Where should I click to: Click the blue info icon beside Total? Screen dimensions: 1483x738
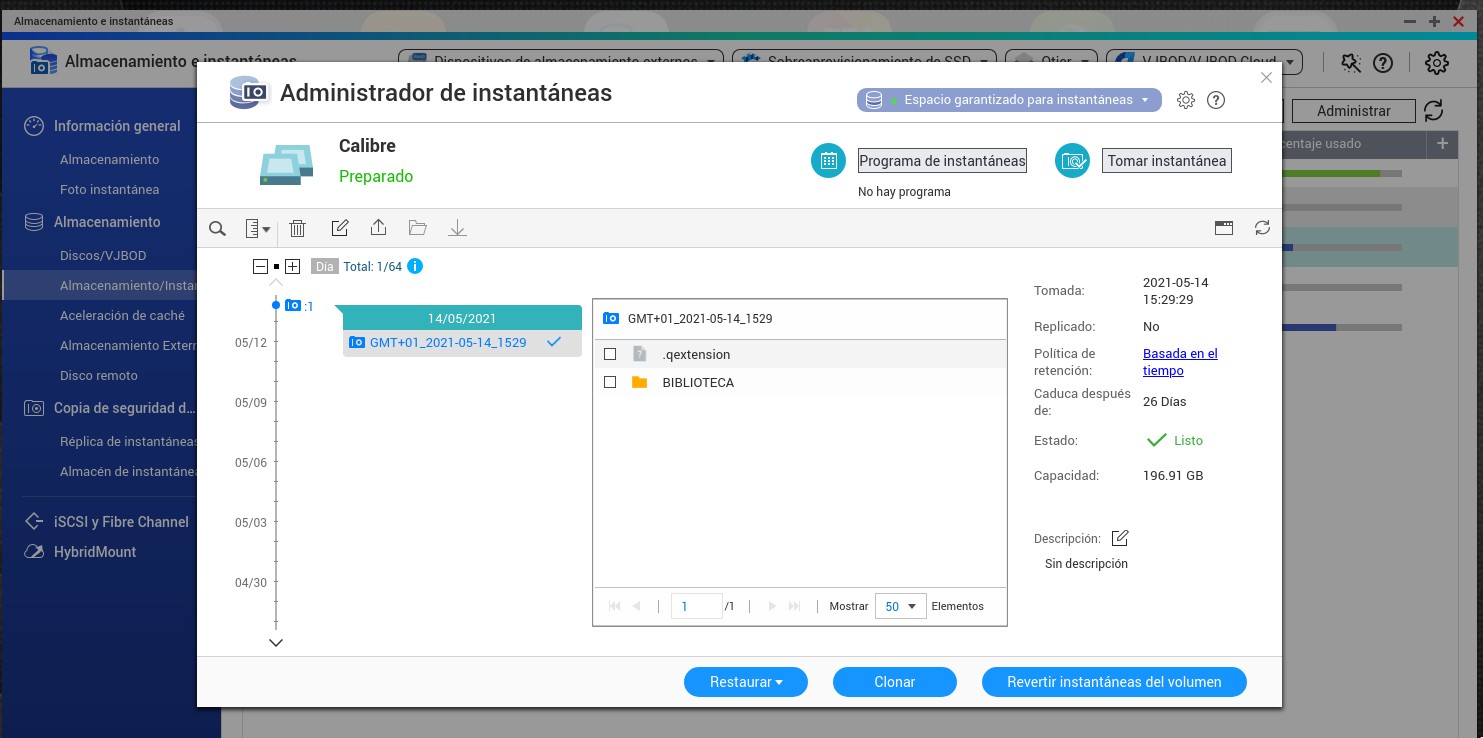(x=415, y=266)
